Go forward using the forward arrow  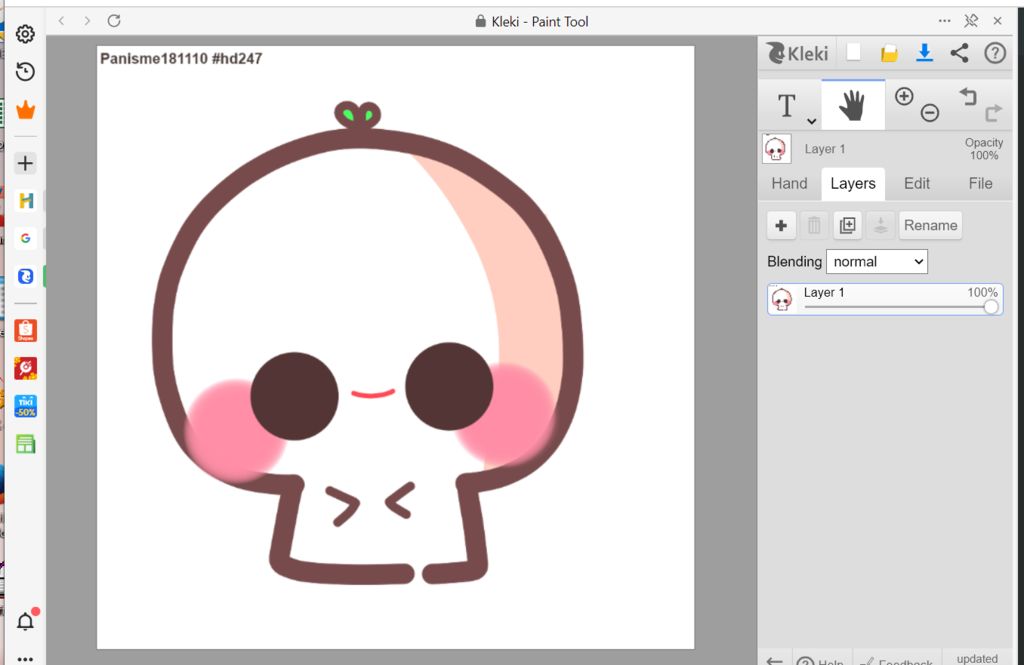pyautogui.click(x=87, y=21)
